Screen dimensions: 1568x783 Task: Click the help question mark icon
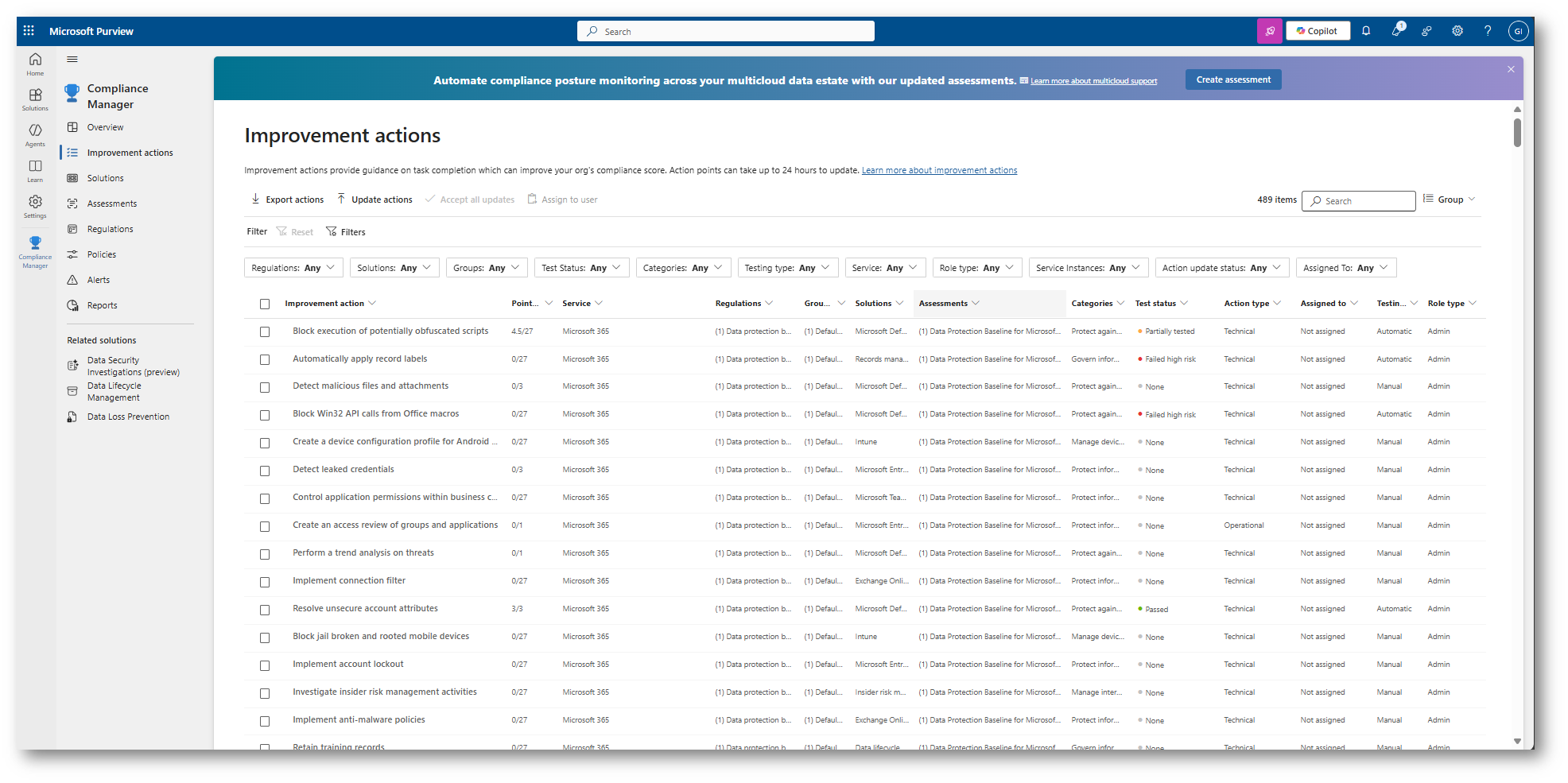coord(1487,31)
